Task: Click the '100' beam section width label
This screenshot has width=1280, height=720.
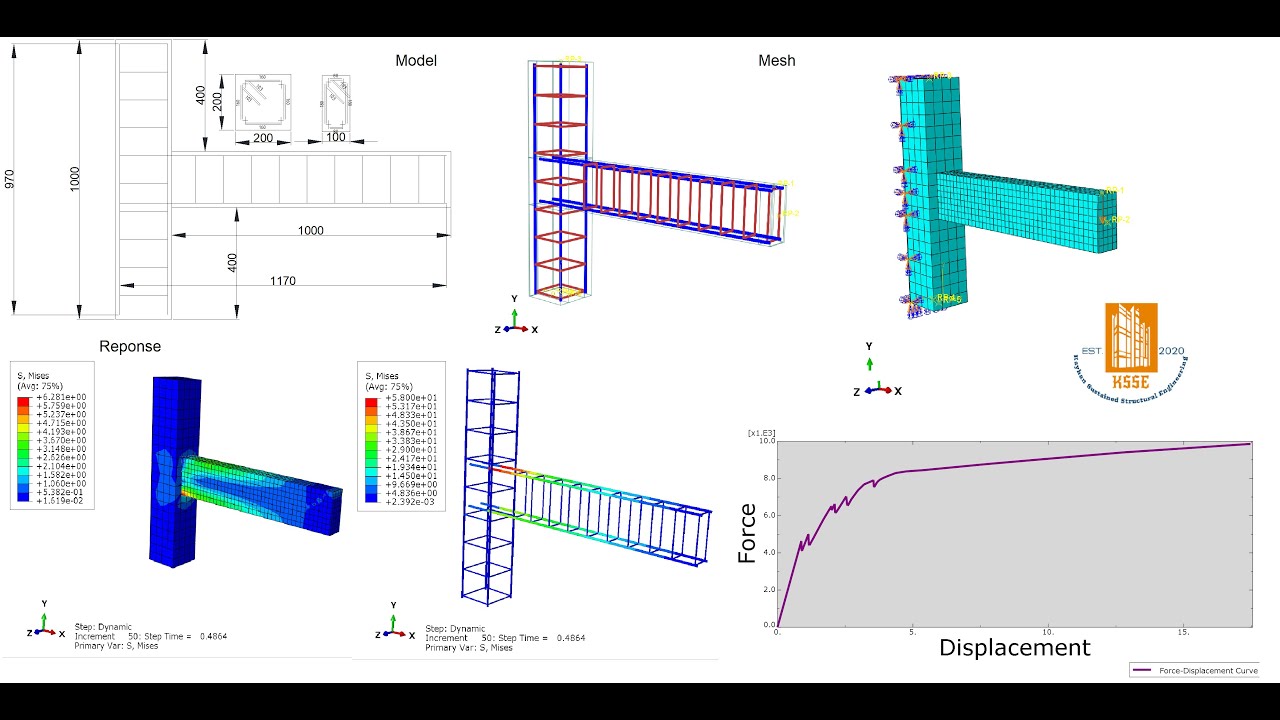Action: (x=336, y=137)
